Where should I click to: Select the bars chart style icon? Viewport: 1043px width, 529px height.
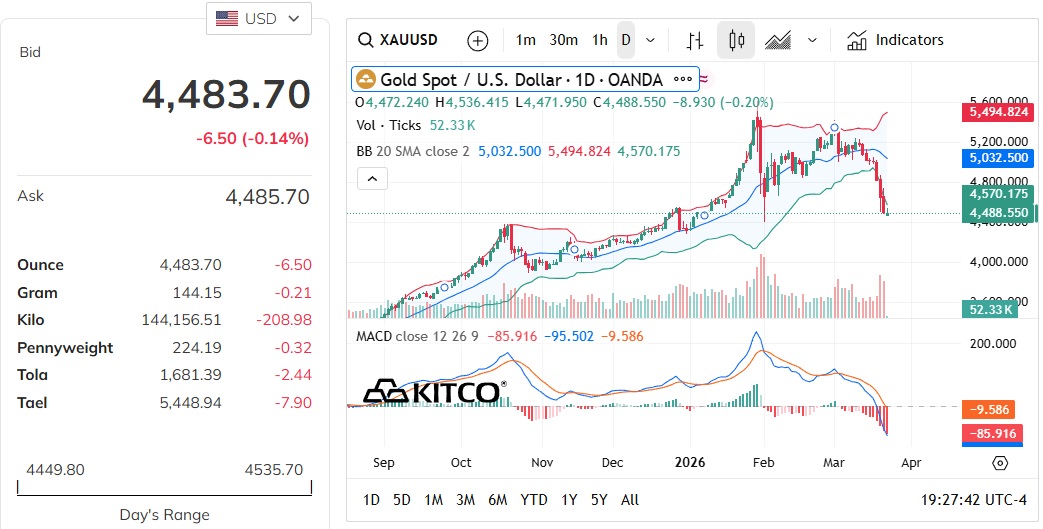pyautogui.click(x=695, y=41)
